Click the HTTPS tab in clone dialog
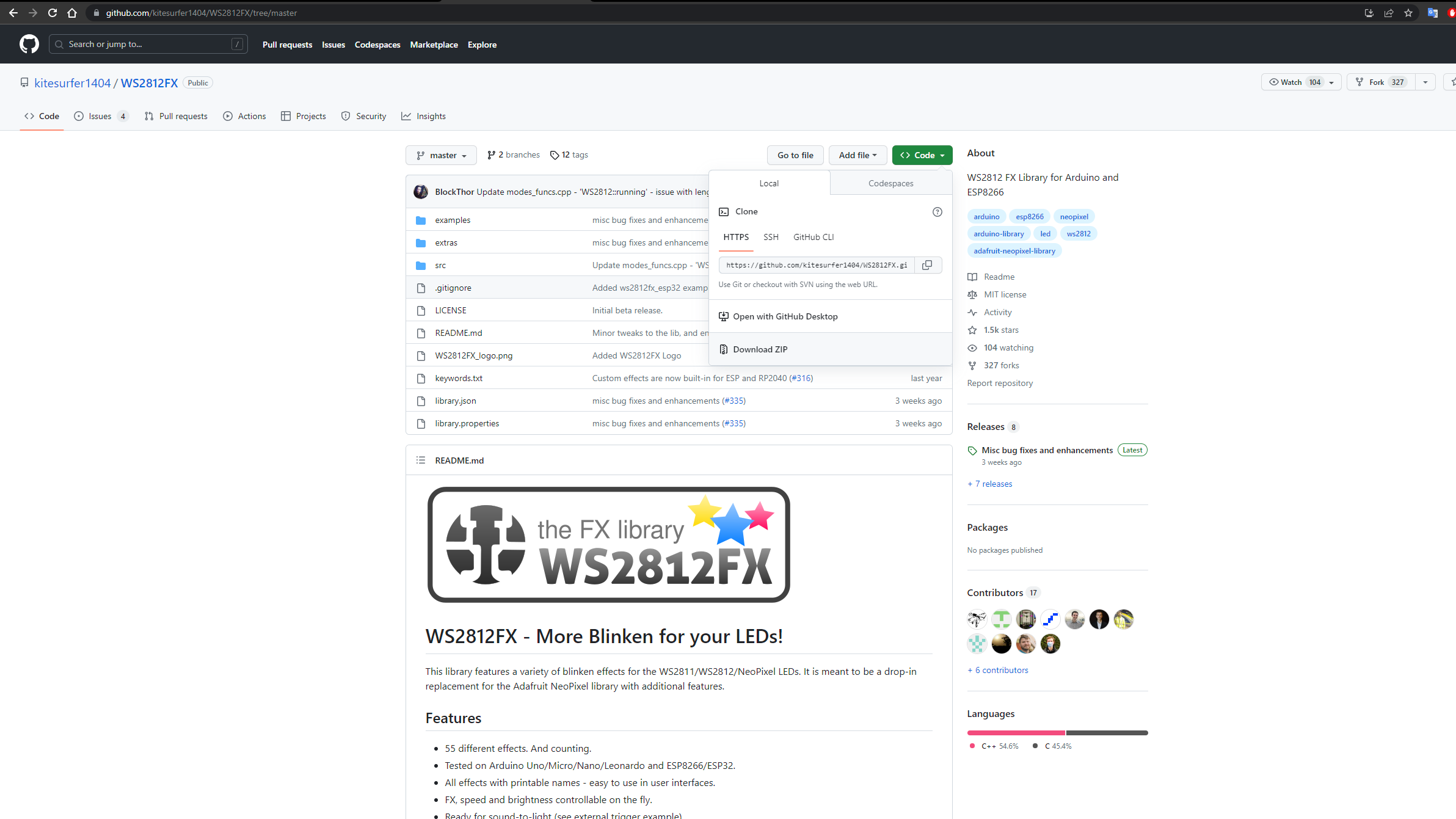Viewport: 1456px width, 819px height. tap(736, 237)
